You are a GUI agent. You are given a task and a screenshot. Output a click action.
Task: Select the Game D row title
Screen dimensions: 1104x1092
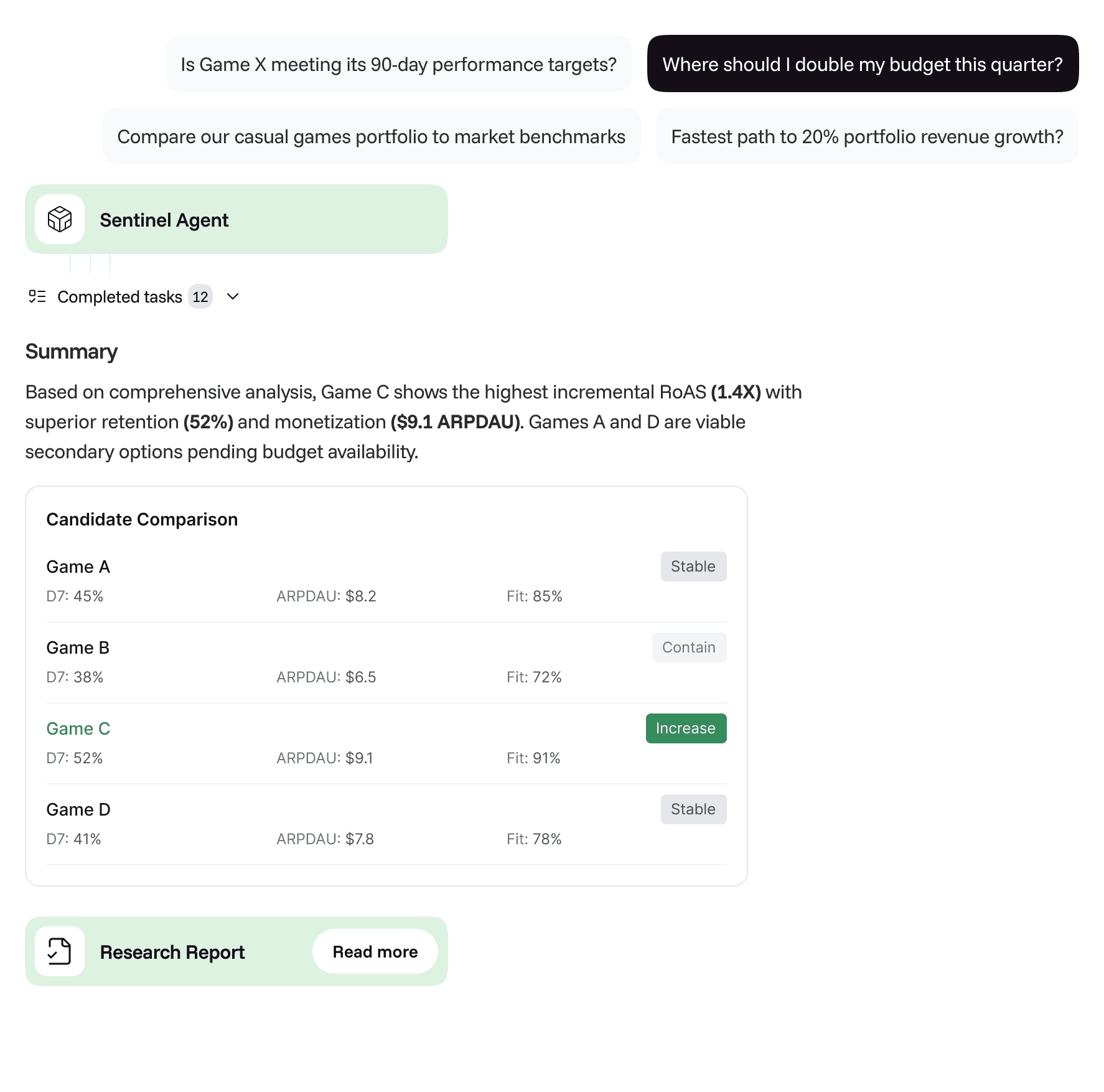point(78,809)
